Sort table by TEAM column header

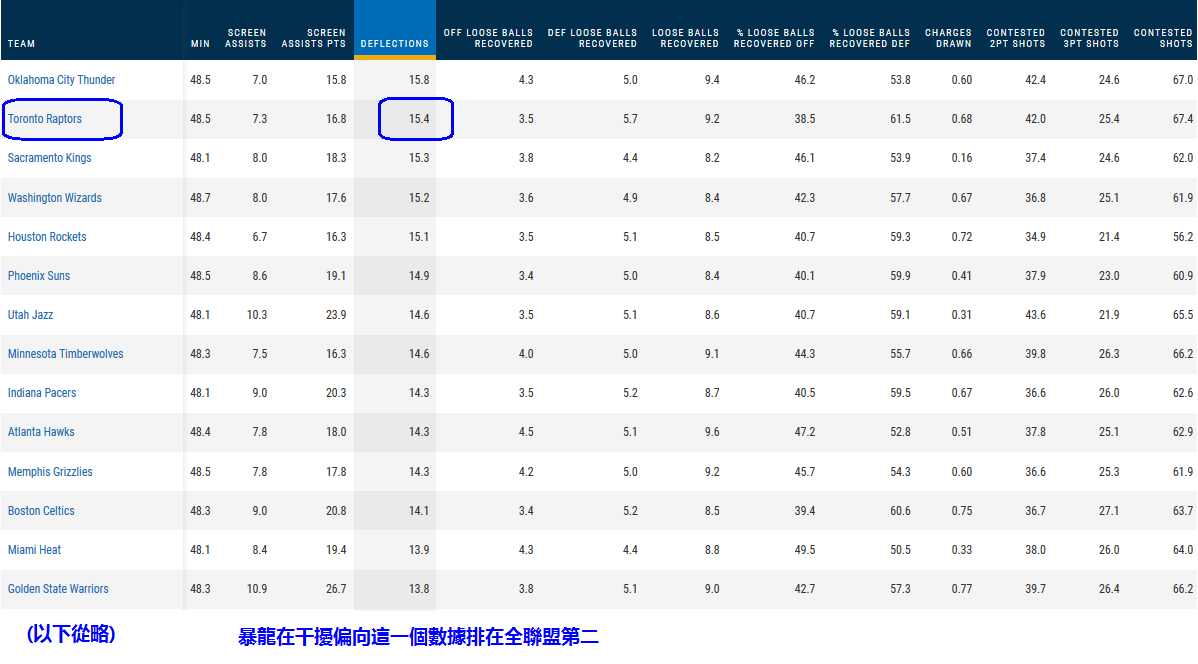(x=21, y=44)
